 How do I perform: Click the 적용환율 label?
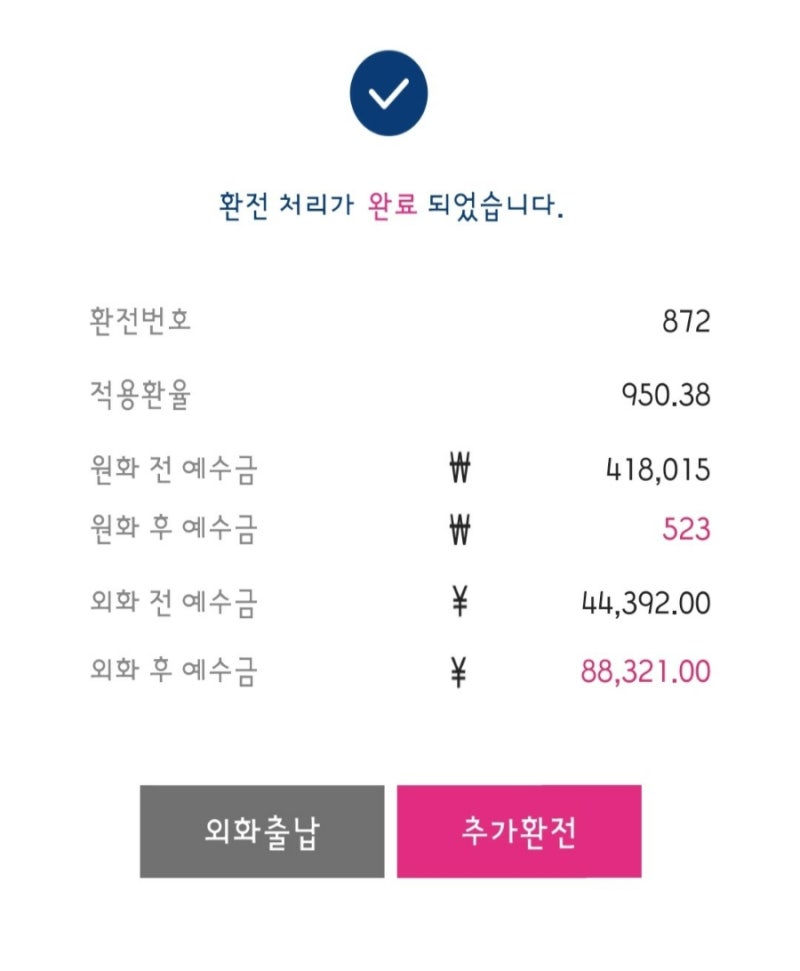coord(141,394)
